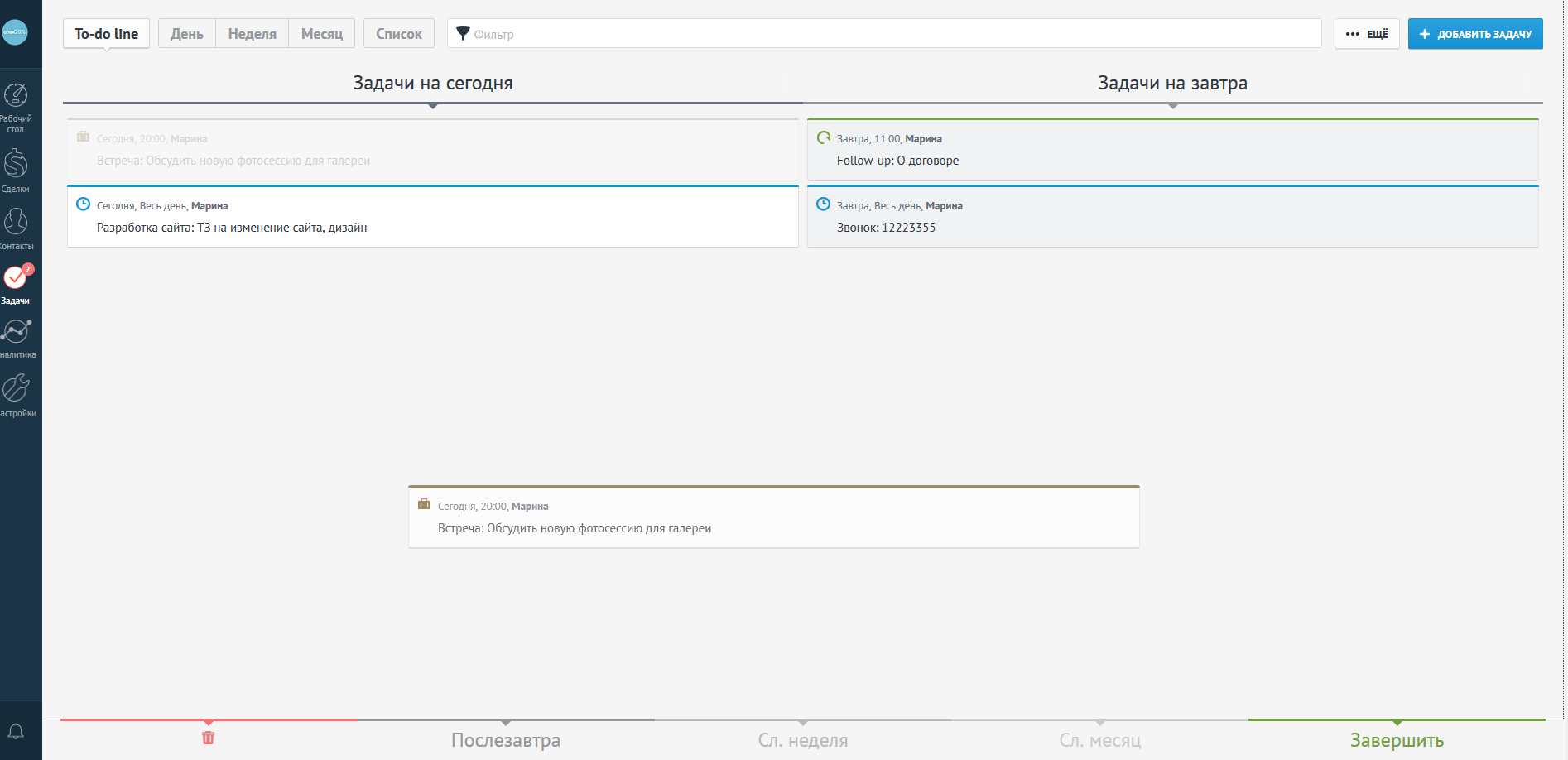Click the Задачи на завтра heading
This screenshot has height=760, width=1568.
click(1172, 83)
